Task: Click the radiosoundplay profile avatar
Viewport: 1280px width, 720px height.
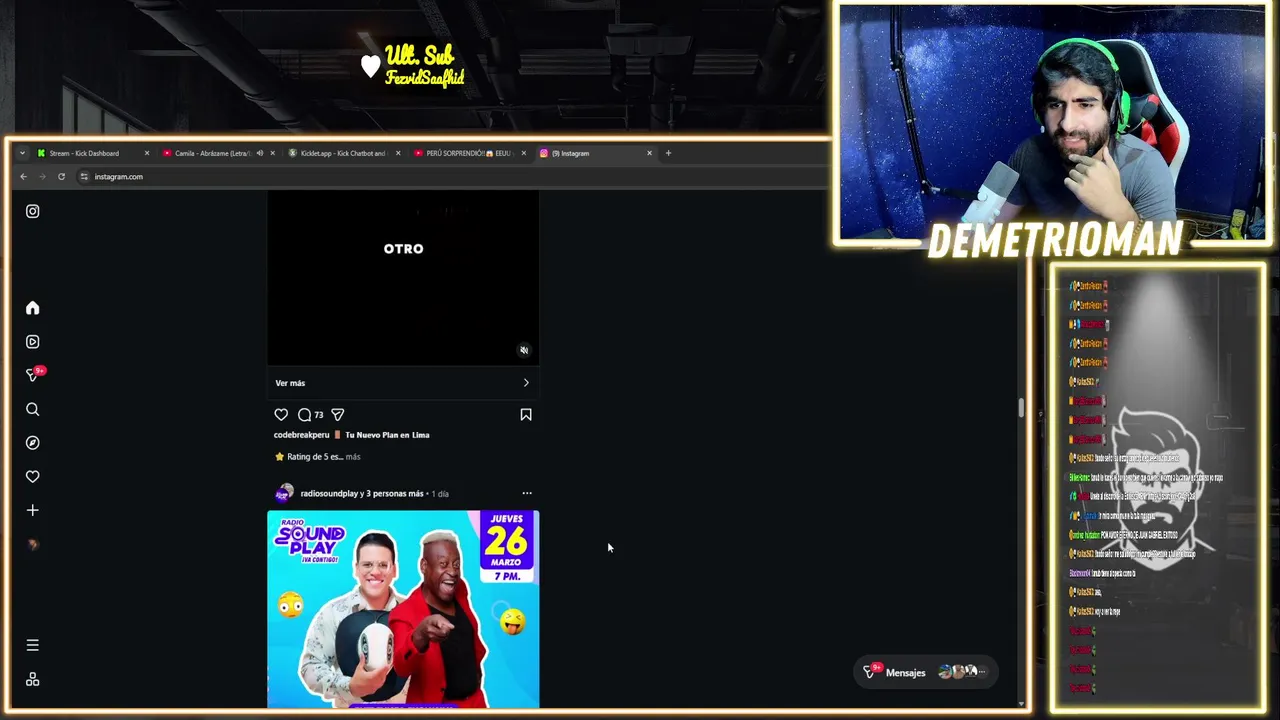Action: click(x=284, y=493)
